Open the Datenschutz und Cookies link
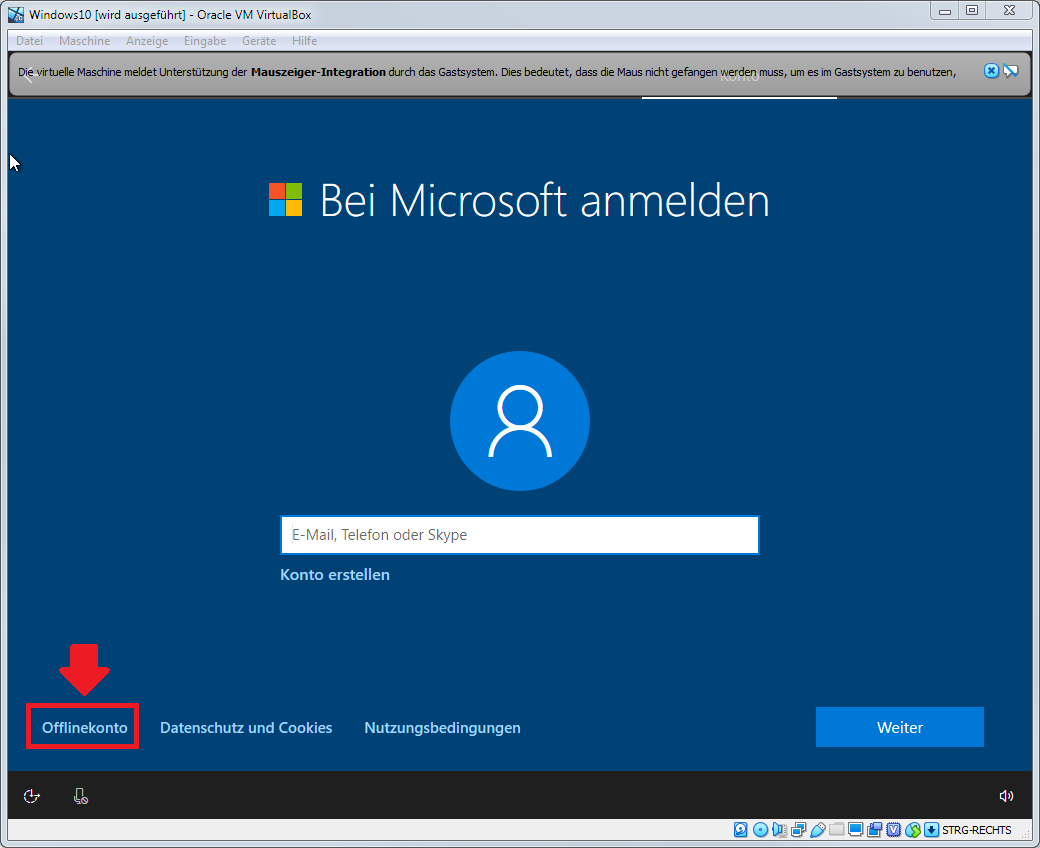 pyautogui.click(x=245, y=727)
